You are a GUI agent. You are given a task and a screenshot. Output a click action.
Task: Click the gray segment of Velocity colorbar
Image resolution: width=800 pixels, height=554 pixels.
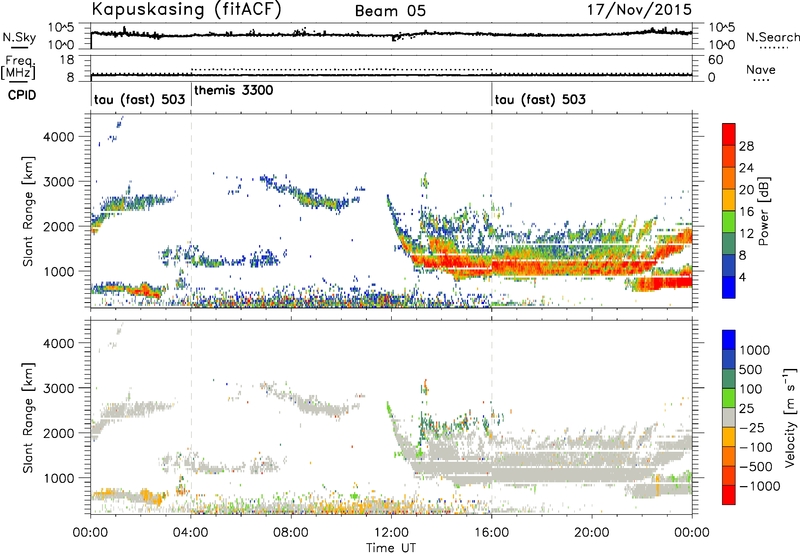[x=729, y=417]
